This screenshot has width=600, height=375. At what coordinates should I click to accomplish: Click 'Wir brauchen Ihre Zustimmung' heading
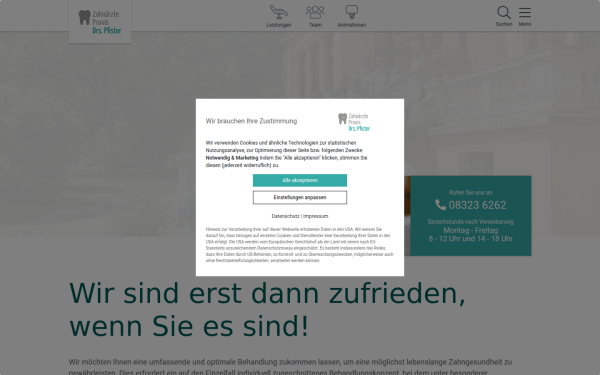(251, 121)
